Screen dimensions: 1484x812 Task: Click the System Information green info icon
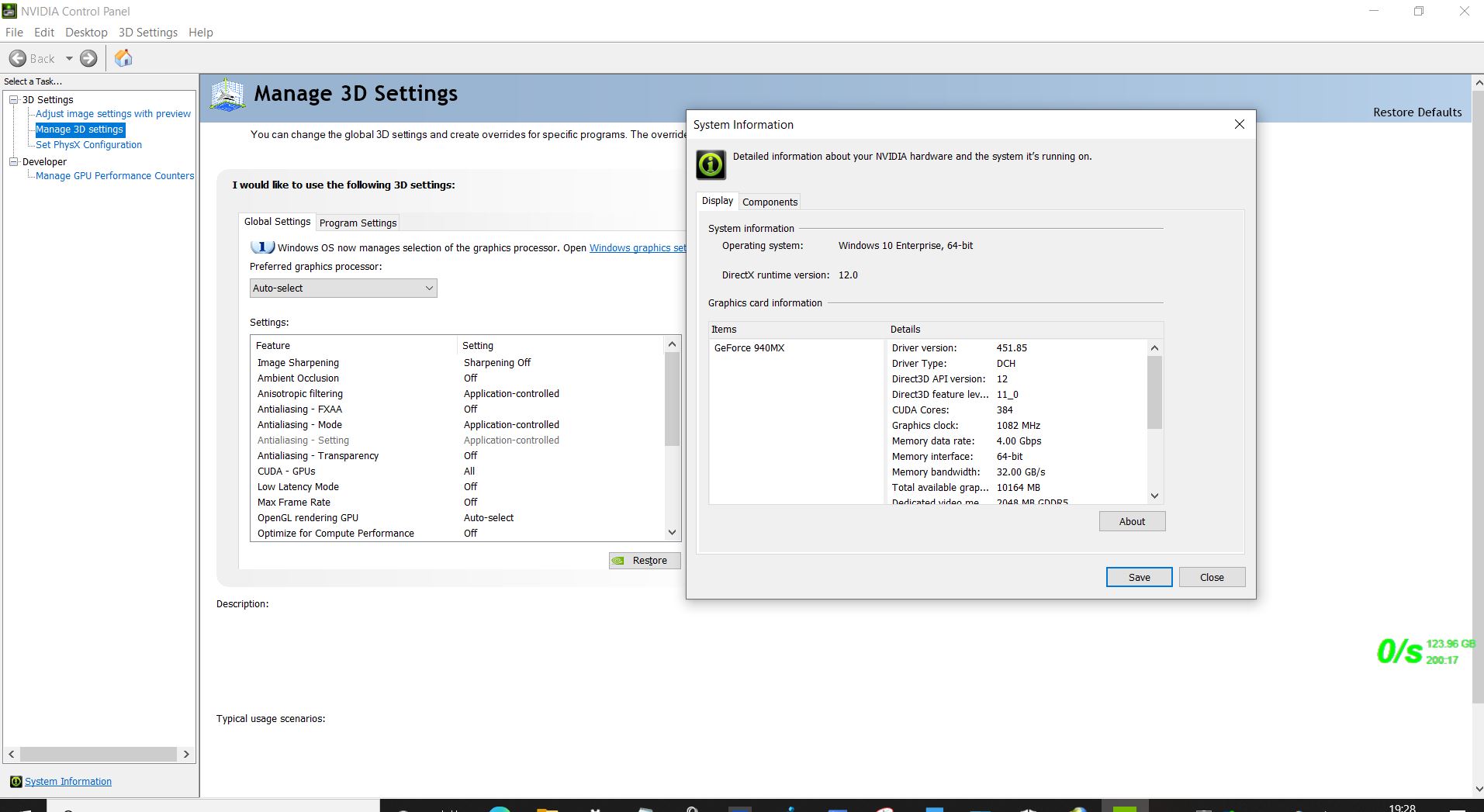point(711,164)
